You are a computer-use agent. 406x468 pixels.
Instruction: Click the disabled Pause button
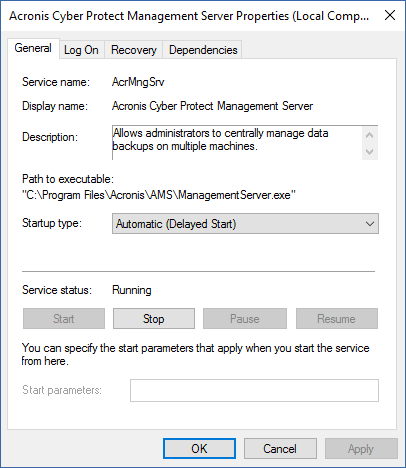click(245, 319)
